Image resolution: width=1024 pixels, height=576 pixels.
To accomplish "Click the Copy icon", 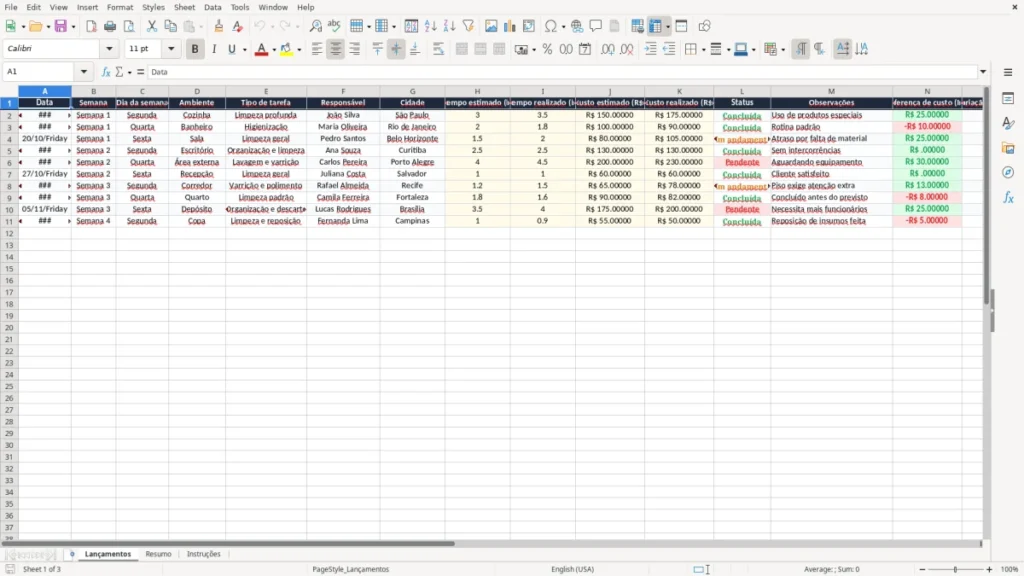I will [170, 26].
